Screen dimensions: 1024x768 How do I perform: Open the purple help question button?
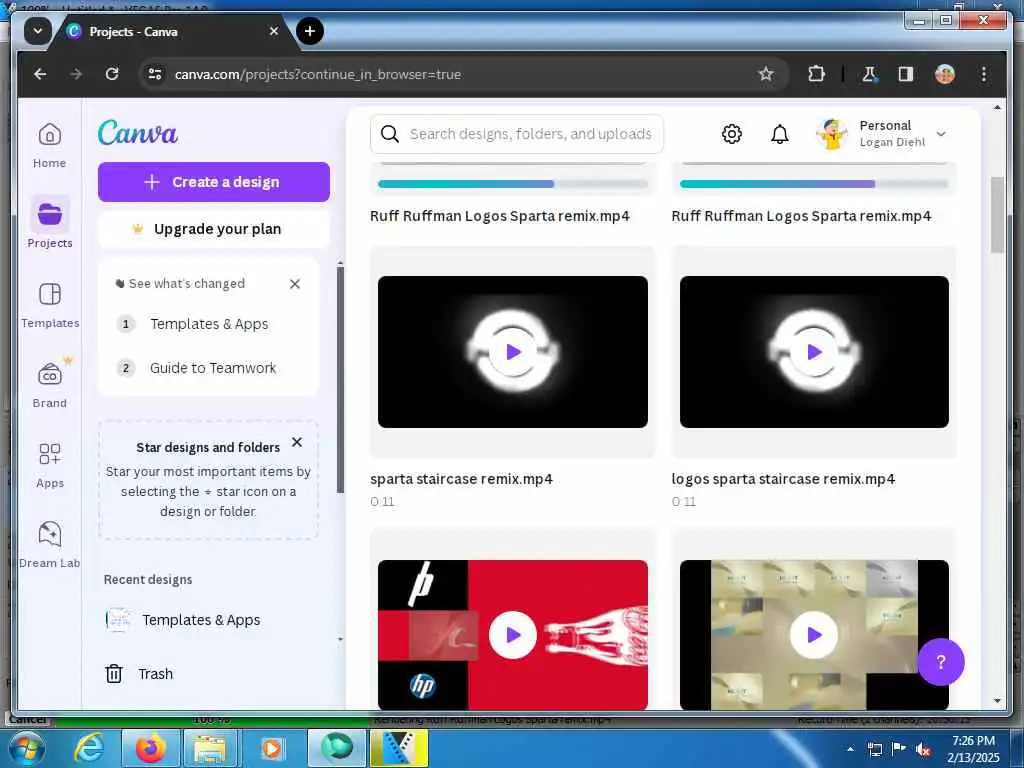940,662
